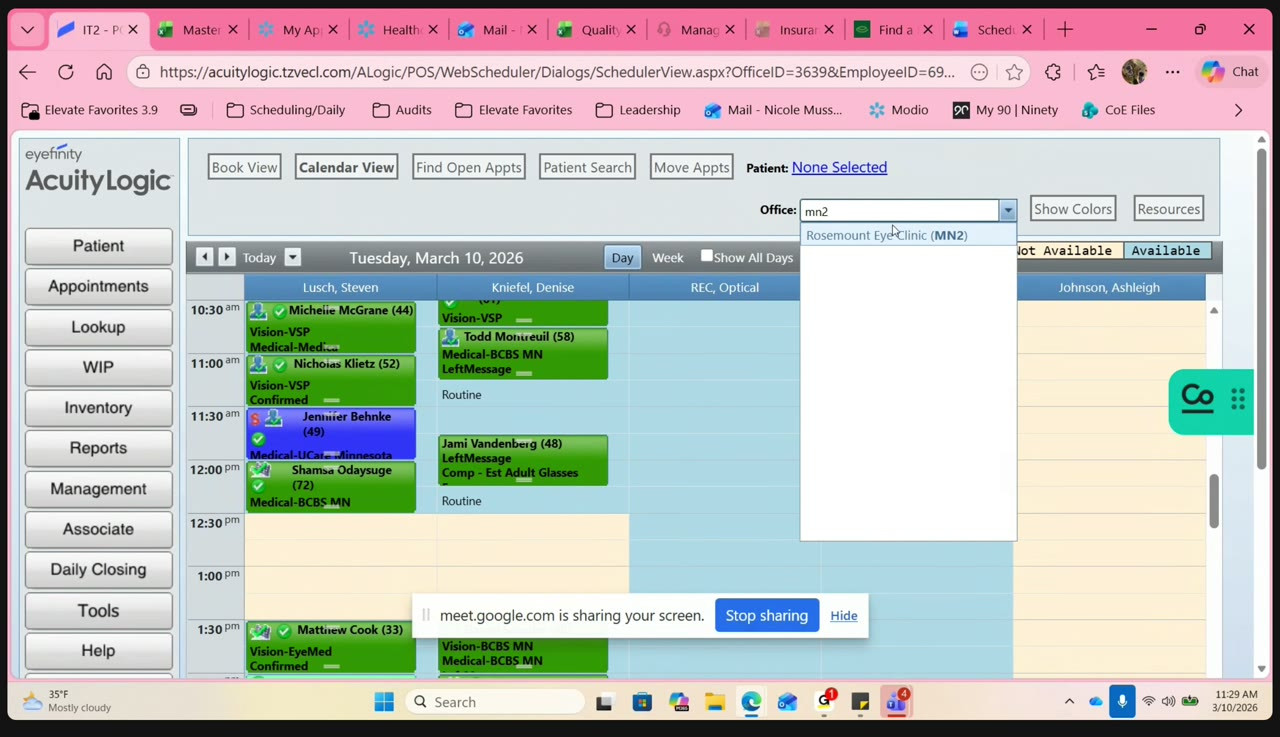The image size is (1280, 737).
Task: Reload the page with the refresh icon
Action: coord(66,72)
